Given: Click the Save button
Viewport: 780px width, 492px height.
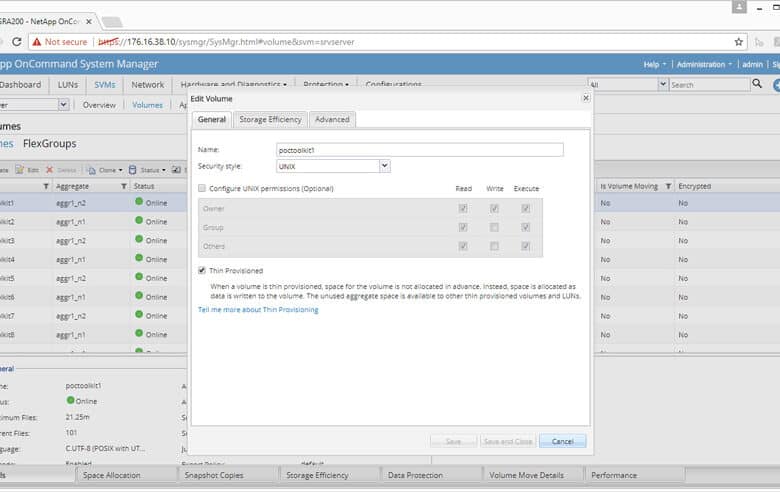Looking at the screenshot, I should (x=453, y=441).
